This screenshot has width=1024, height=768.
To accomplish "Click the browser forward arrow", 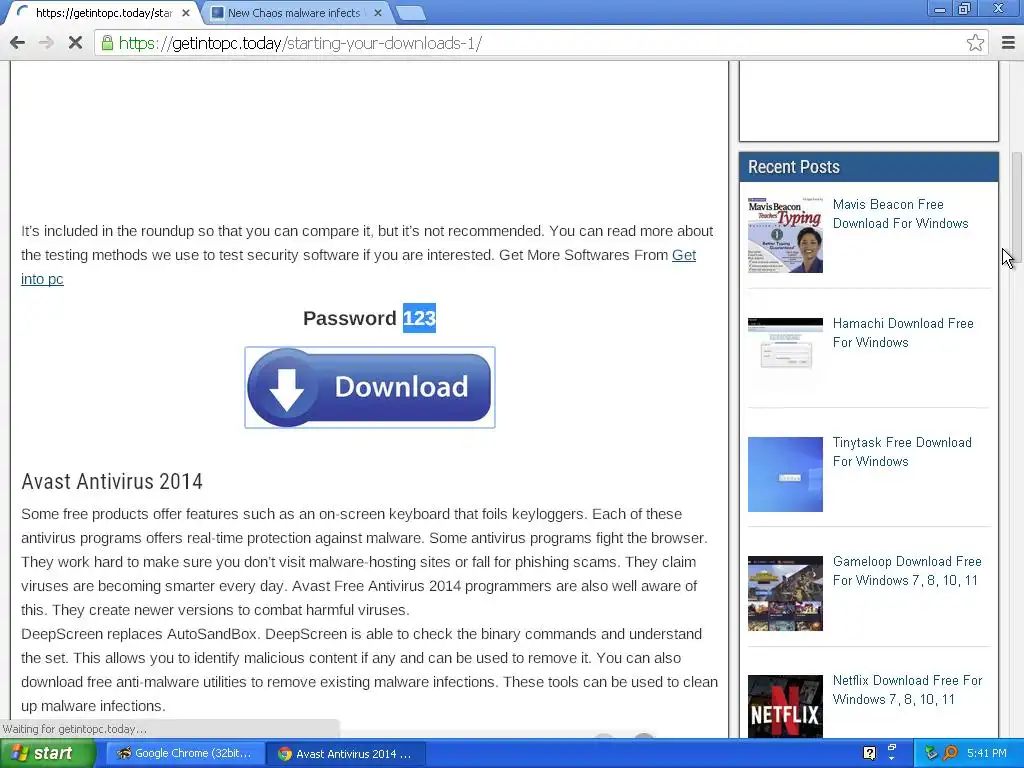I will tap(46, 43).
